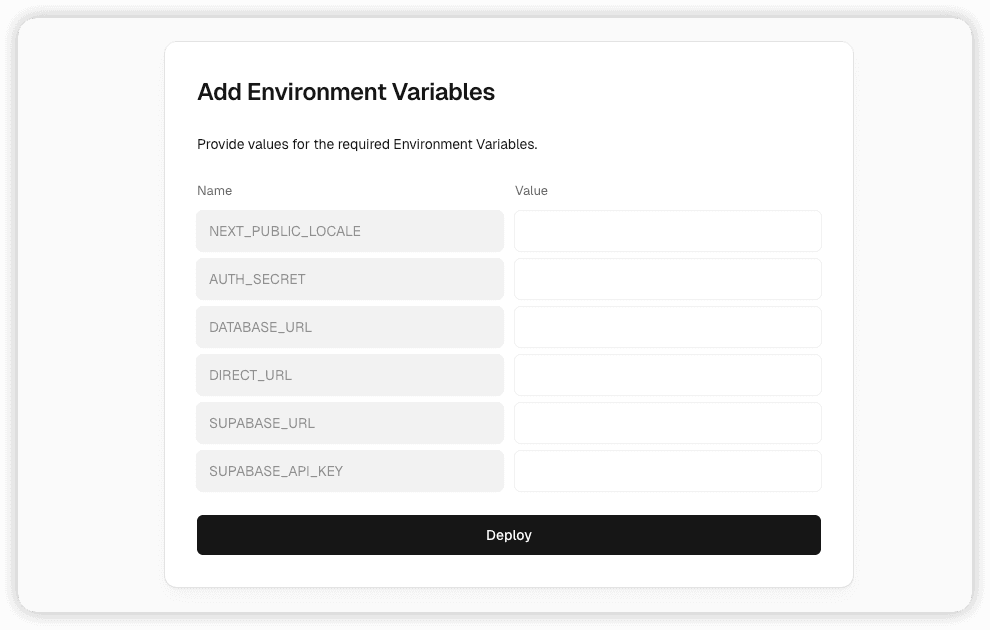990x630 pixels.
Task: Focus the NEXT_PUBLIC_LOCALE value input
Action: (667, 231)
